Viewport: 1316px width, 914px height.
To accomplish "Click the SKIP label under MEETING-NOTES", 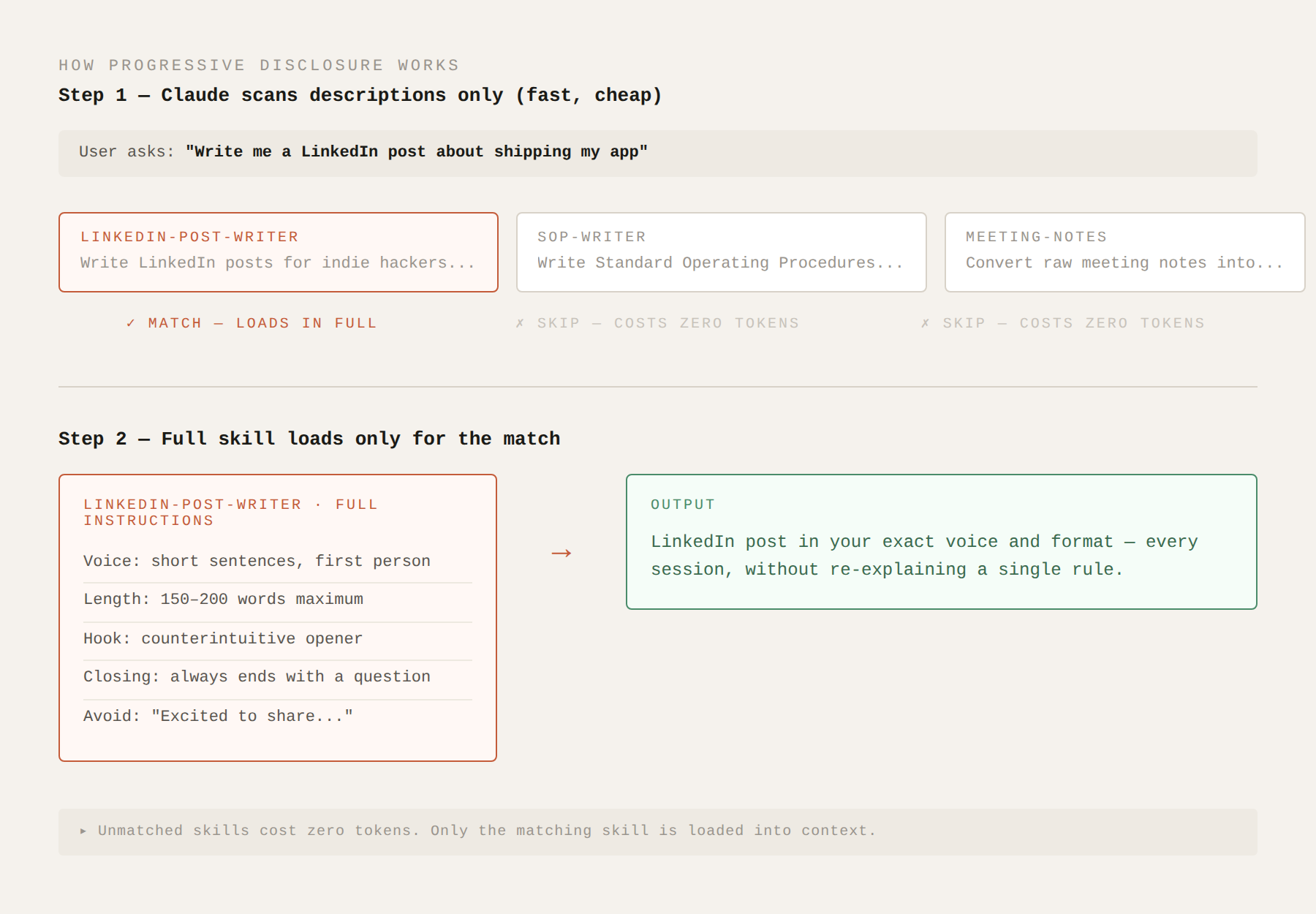I will (x=1062, y=323).
